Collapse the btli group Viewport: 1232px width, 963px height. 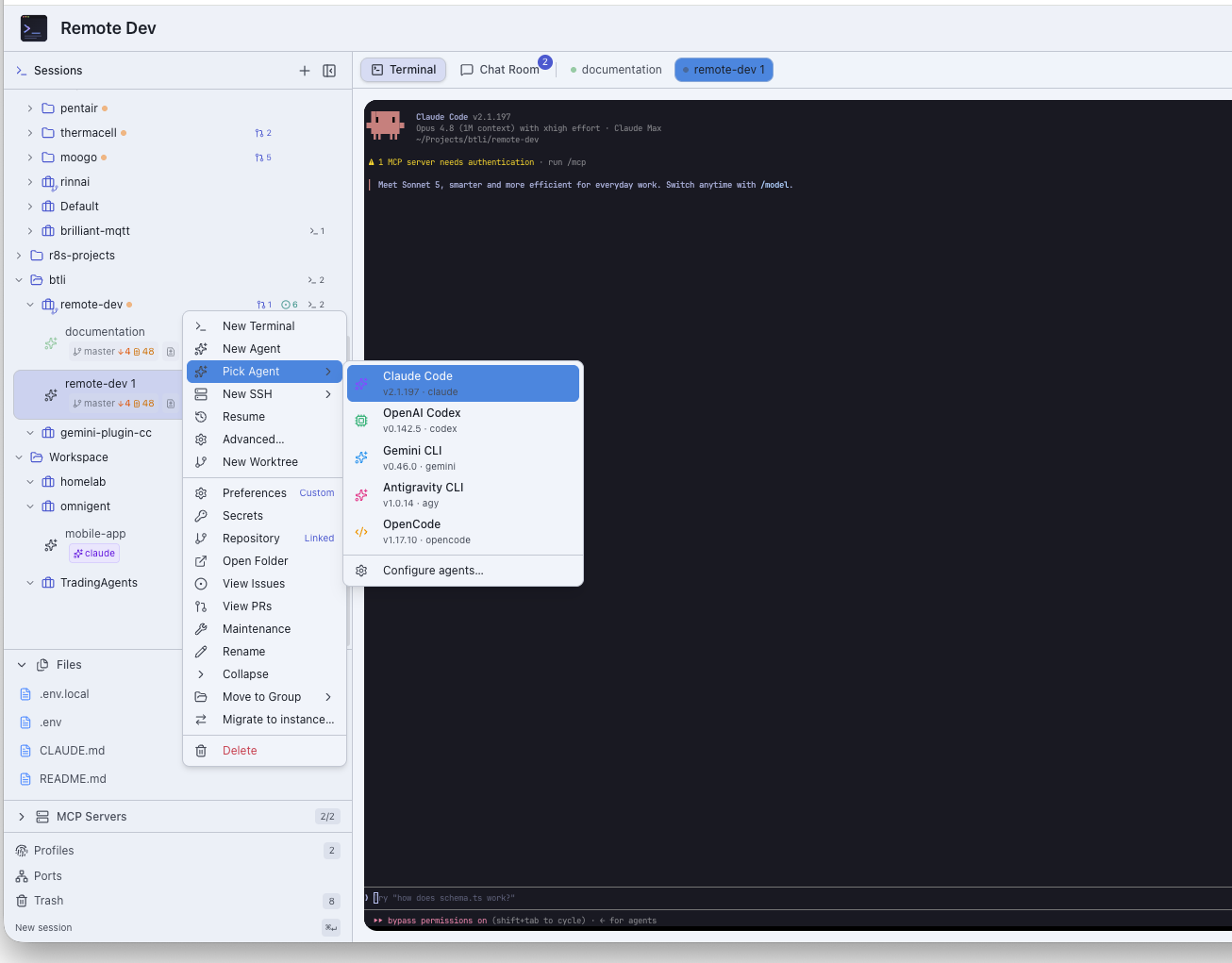[19, 280]
